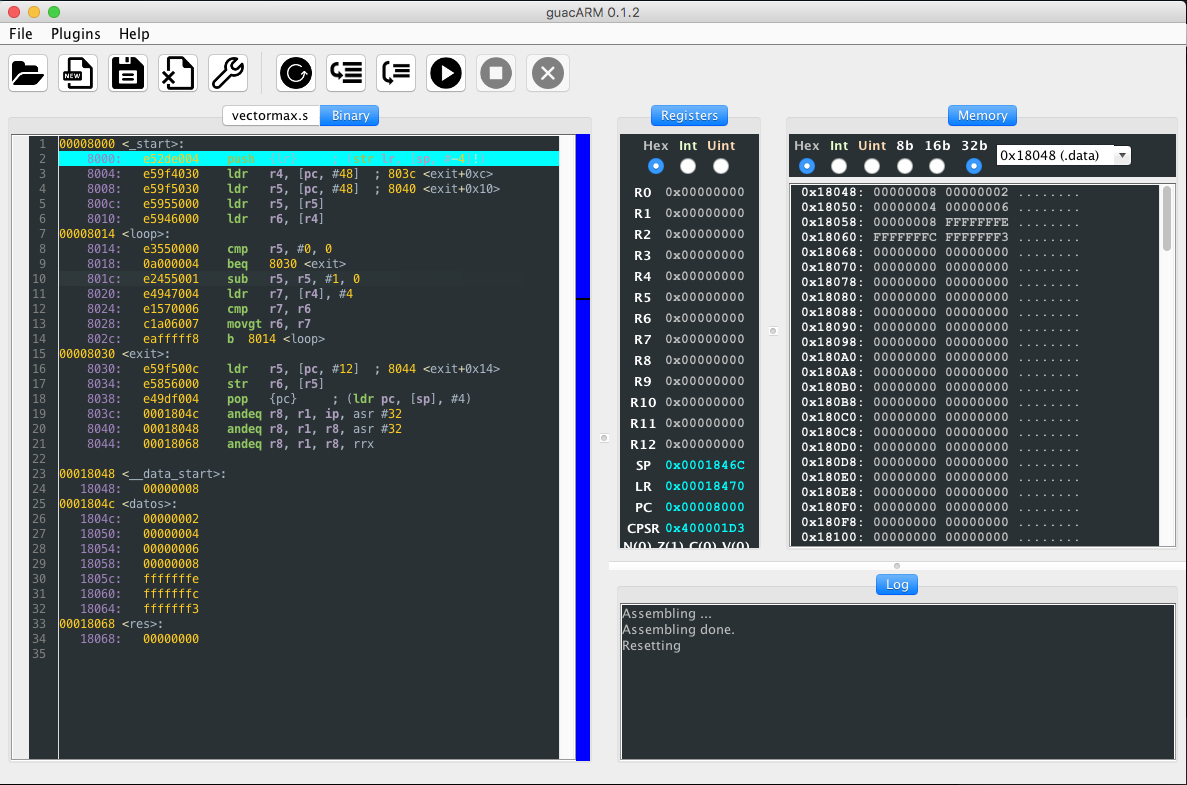Select Hex format for registers
Screen dimensions: 1187x785
tap(656, 166)
